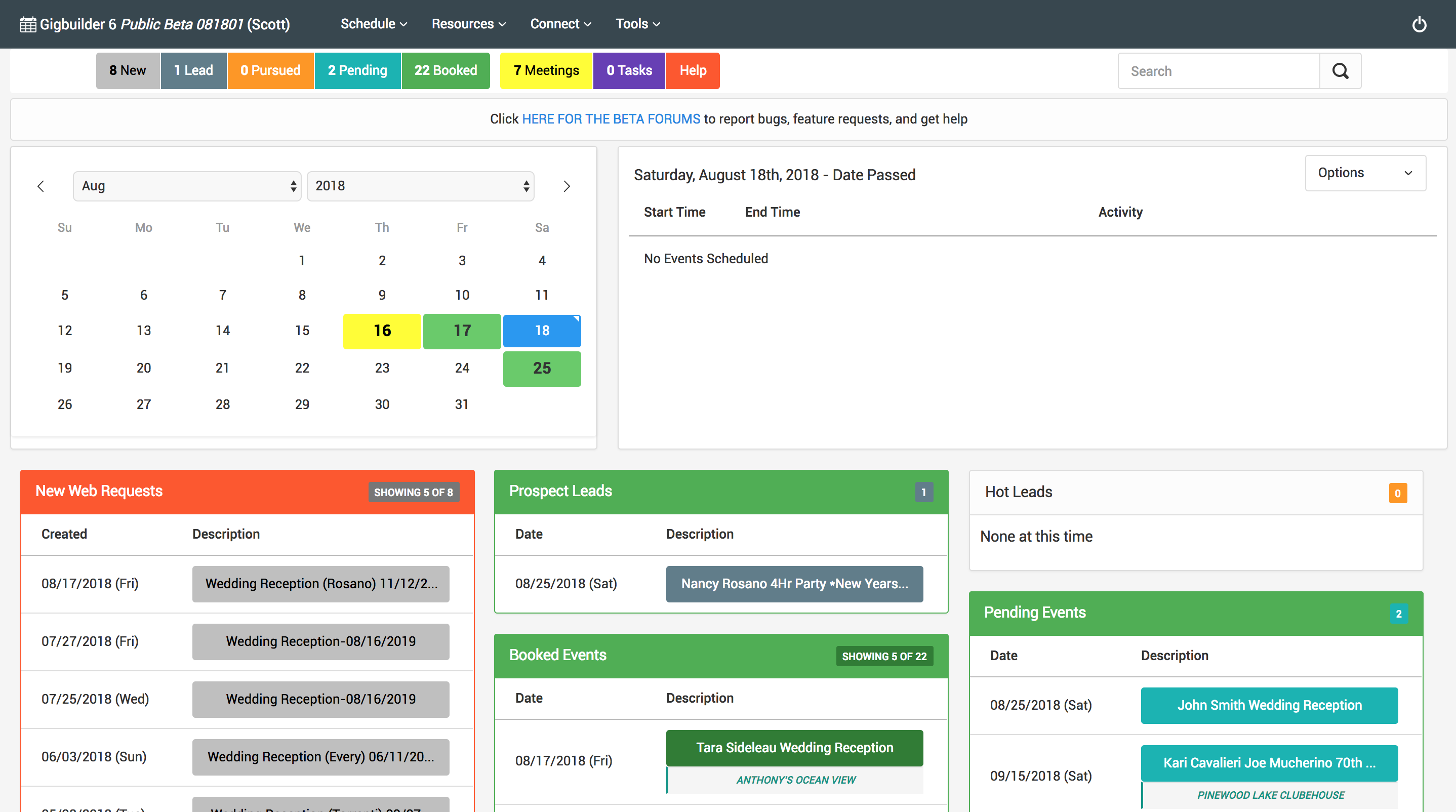Select the yellow highlighted date 16
This screenshot has width=1456, height=812.
pyautogui.click(x=382, y=331)
